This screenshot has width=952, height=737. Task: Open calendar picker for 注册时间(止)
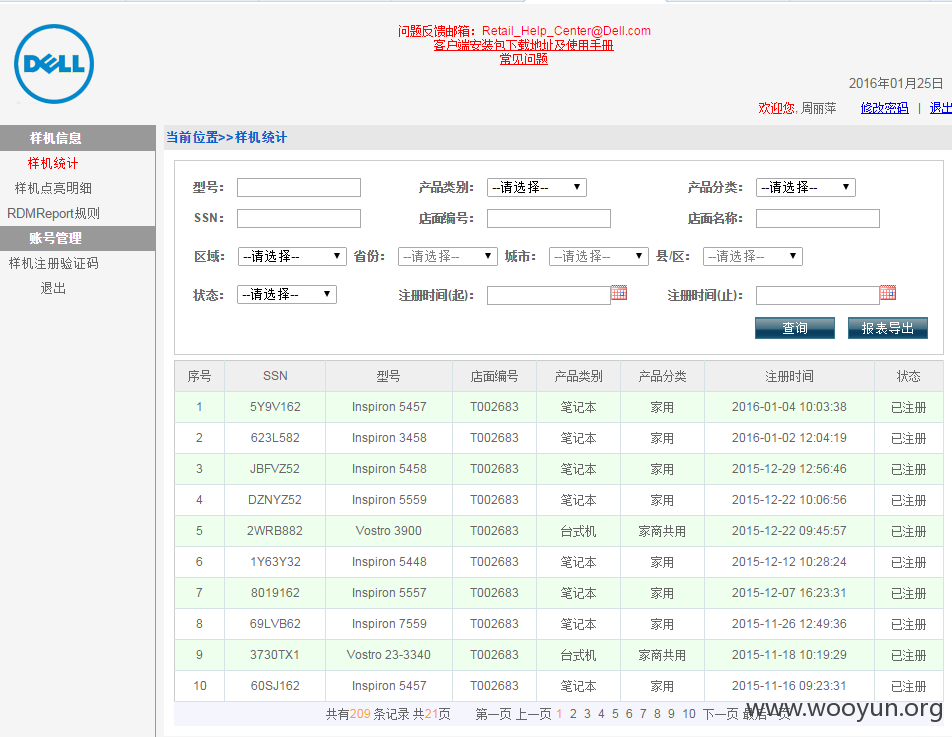pyautogui.click(x=888, y=293)
